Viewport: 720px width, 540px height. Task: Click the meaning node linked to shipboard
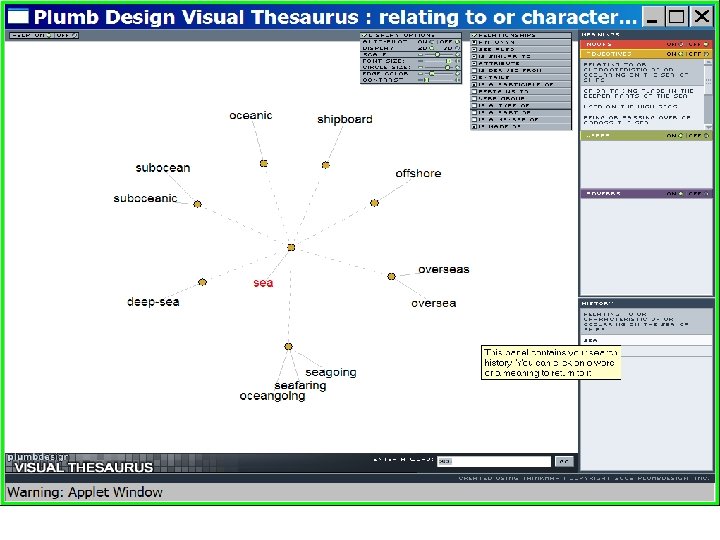pos(326,165)
